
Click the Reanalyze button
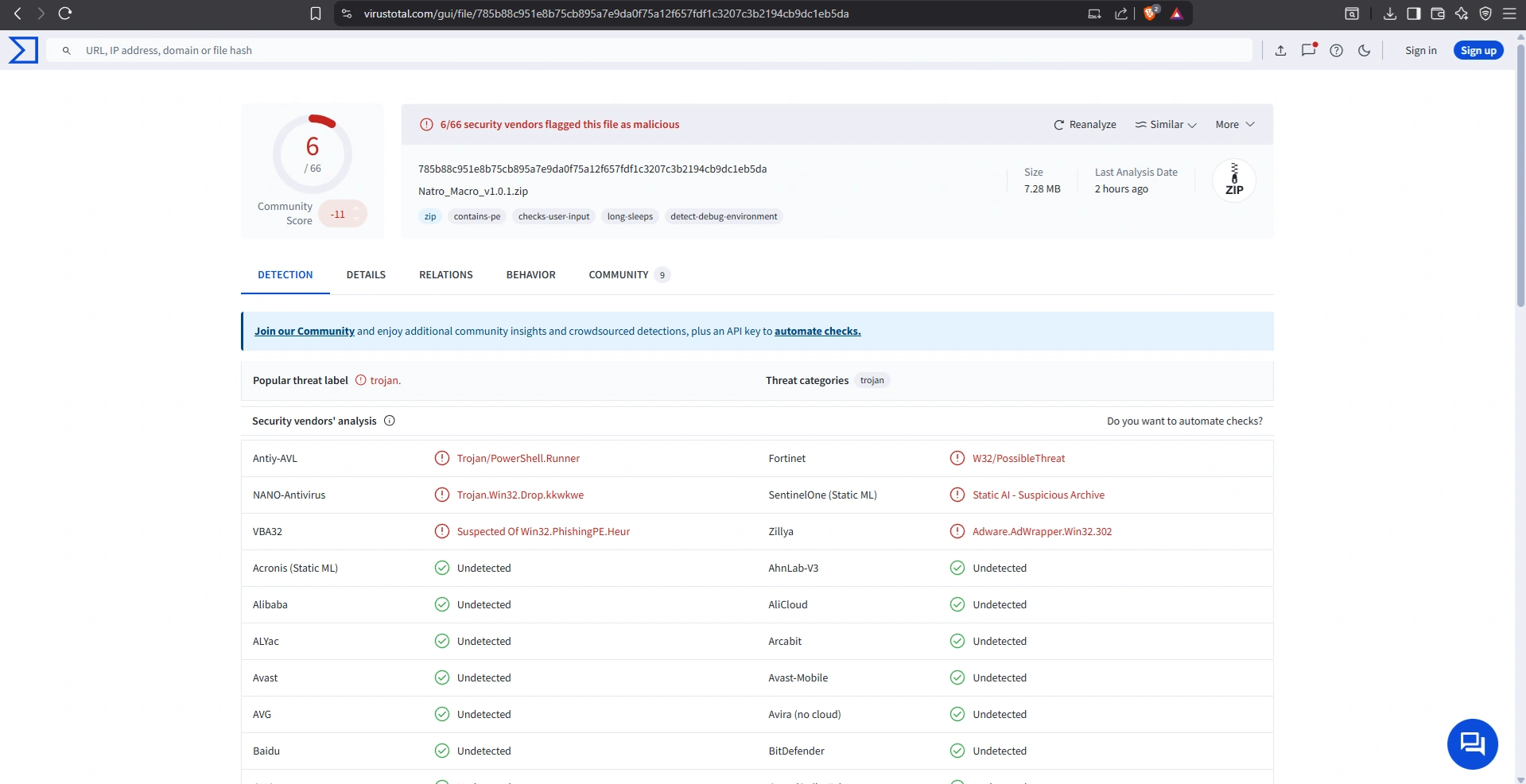click(1085, 125)
